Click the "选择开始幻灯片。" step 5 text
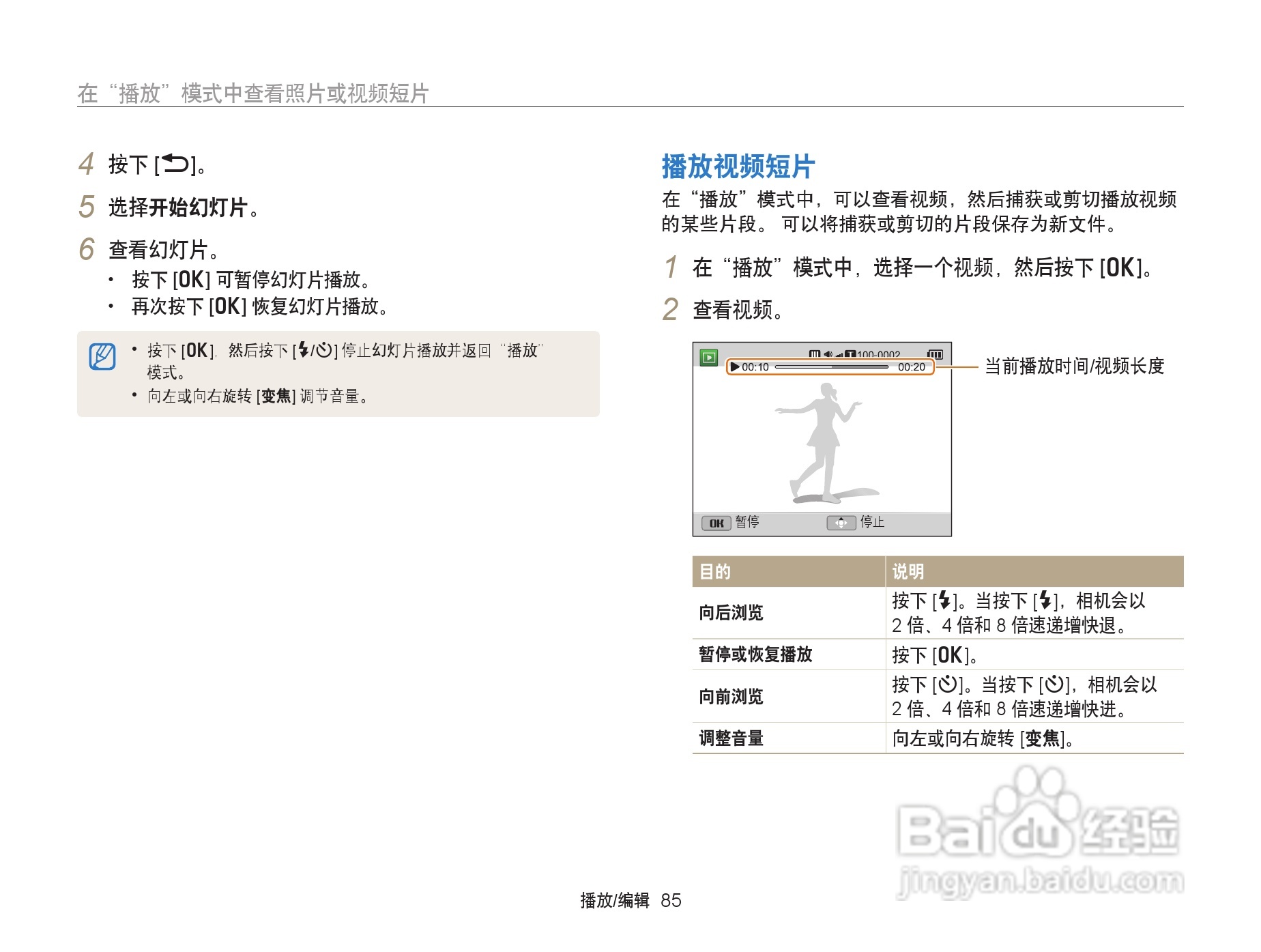 coord(186,207)
